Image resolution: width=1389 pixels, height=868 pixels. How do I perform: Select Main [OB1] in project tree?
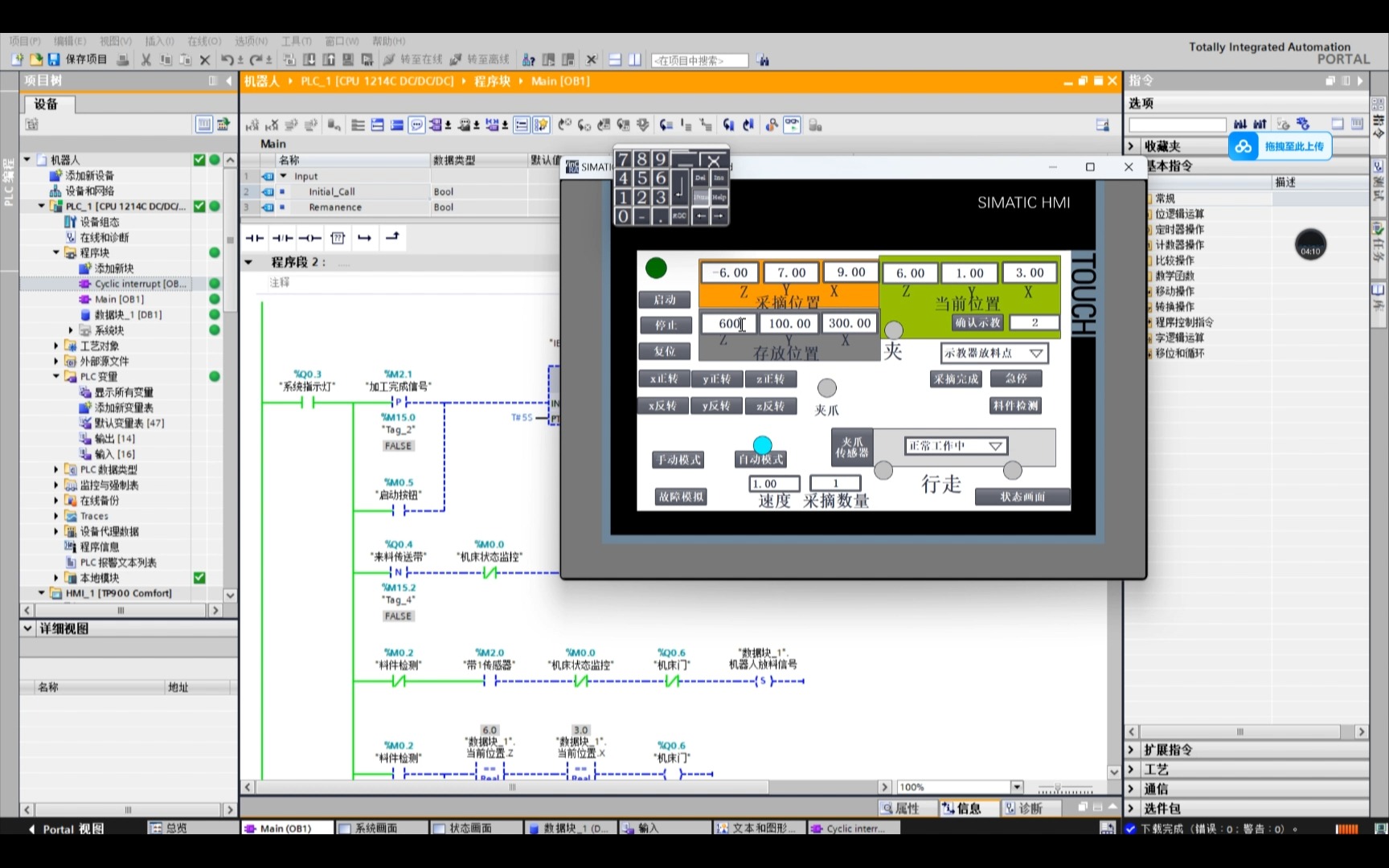point(119,299)
